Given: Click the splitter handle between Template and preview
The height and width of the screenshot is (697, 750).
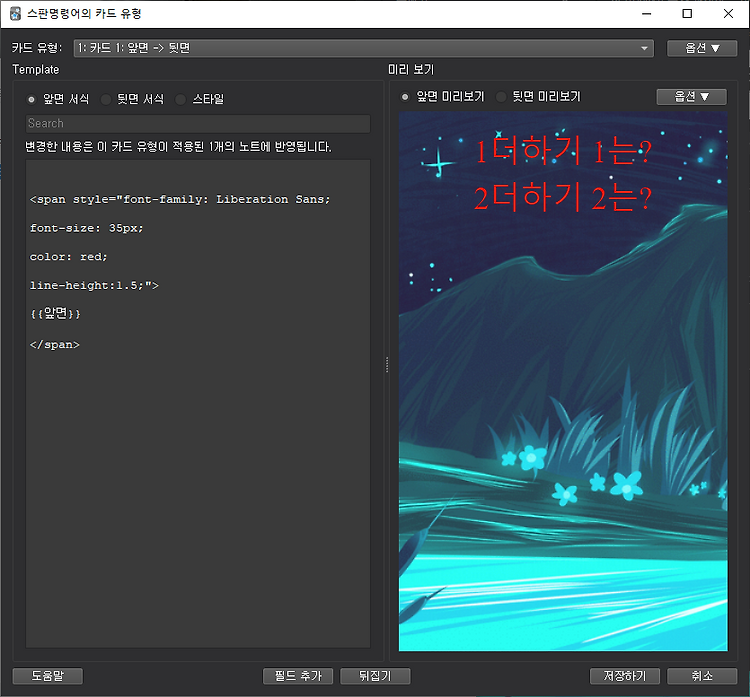Looking at the screenshot, I should pyautogui.click(x=387, y=365).
